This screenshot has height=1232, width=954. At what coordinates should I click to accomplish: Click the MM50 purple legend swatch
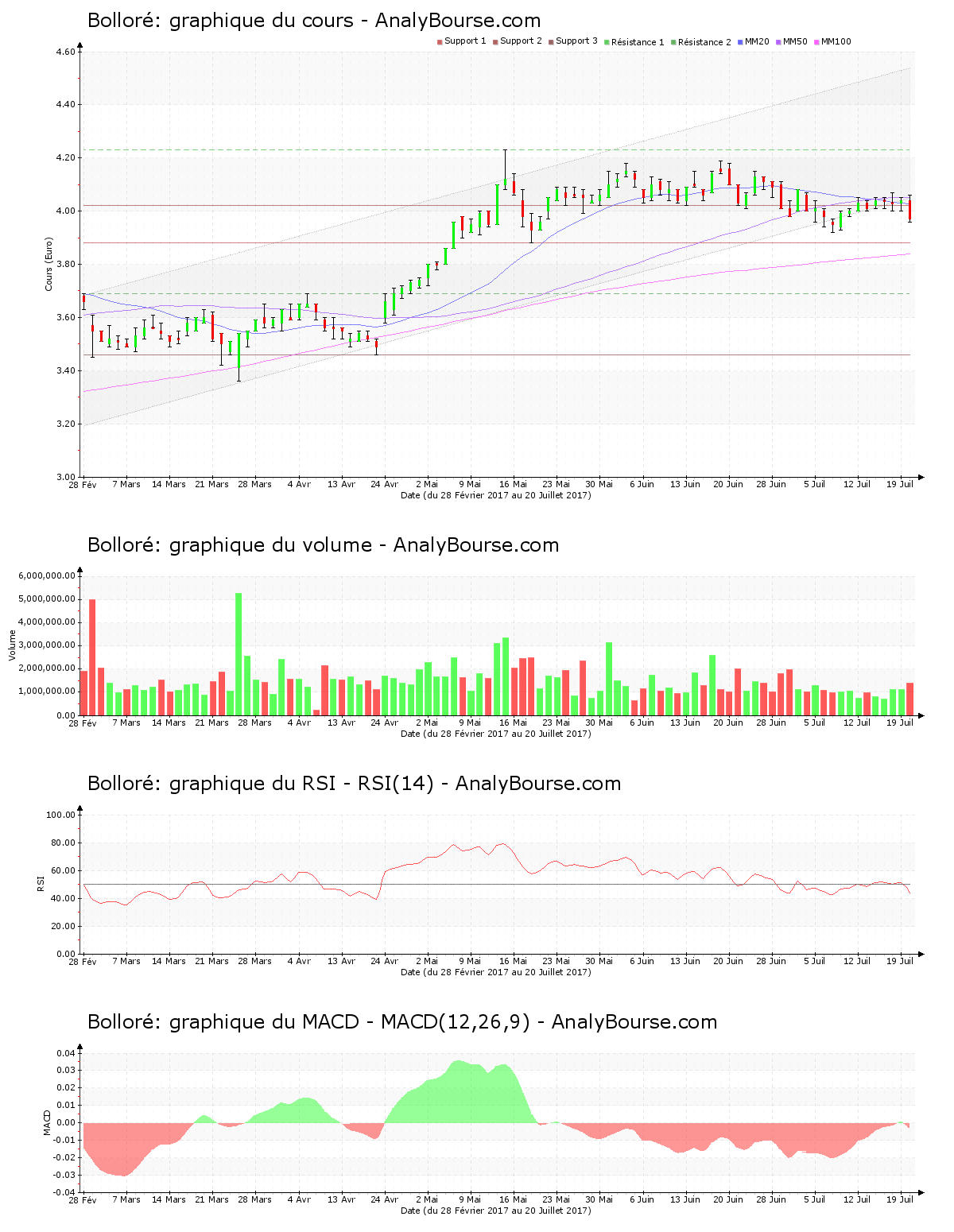[x=779, y=41]
